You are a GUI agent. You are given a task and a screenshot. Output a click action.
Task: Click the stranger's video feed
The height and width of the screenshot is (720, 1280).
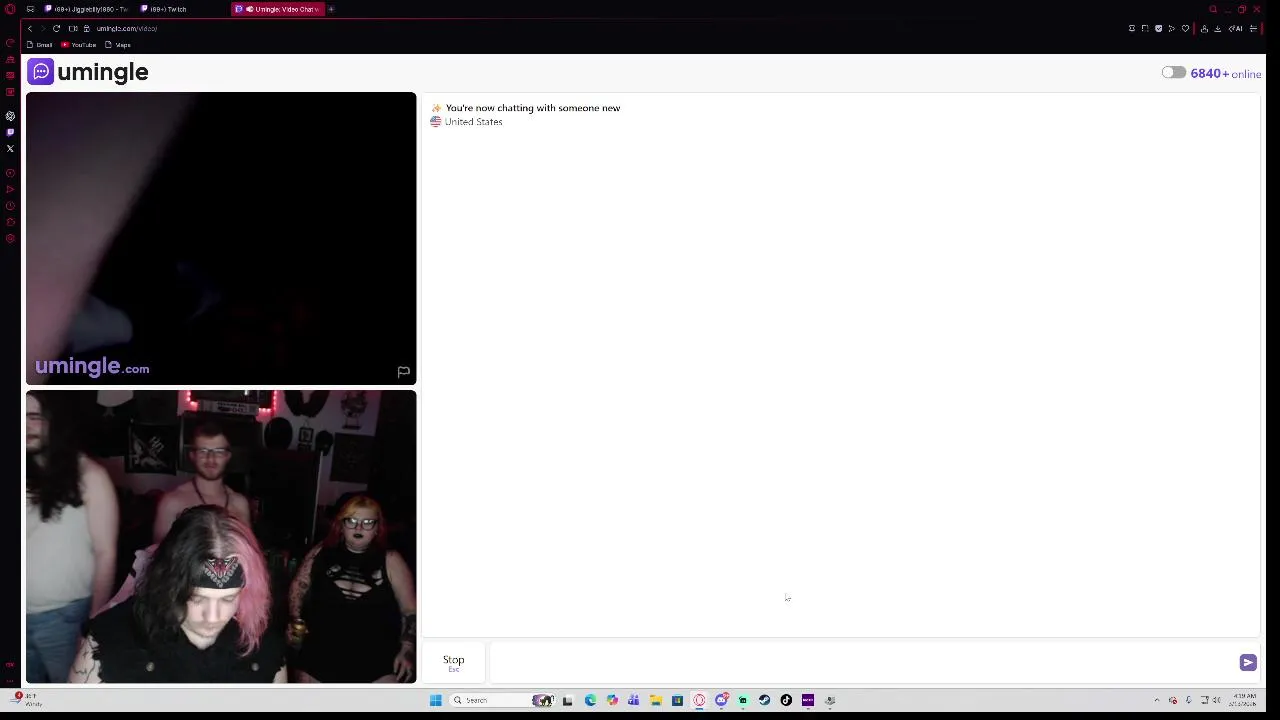[x=221, y=238]
